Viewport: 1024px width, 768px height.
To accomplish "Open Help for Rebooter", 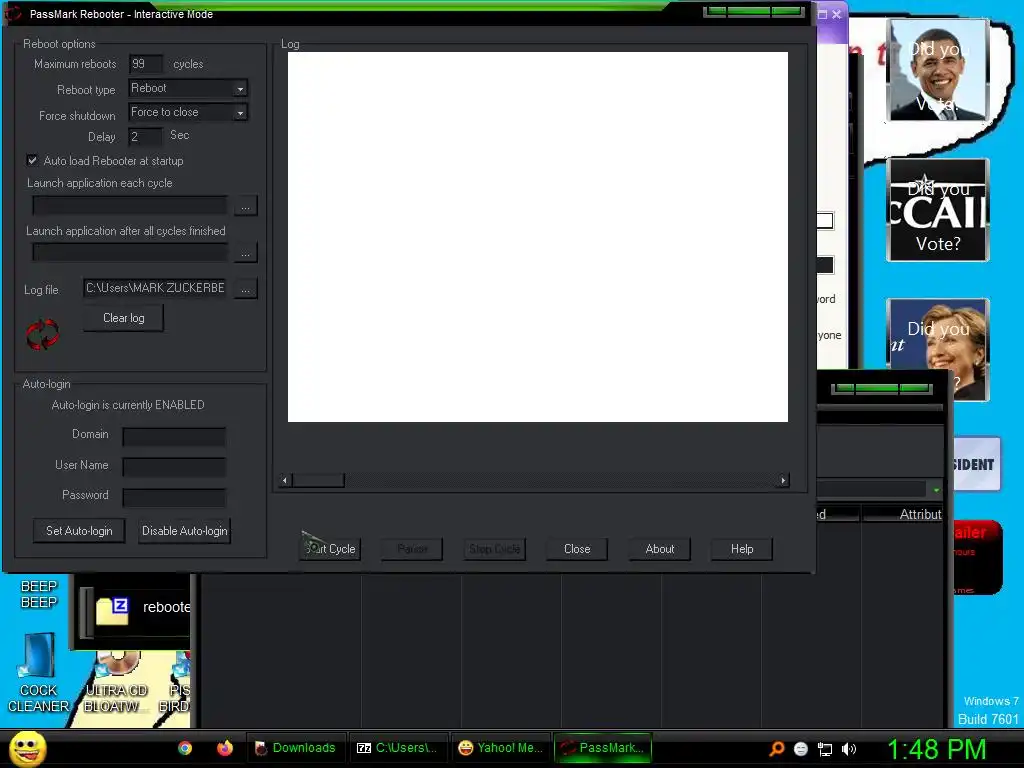I will 742,549.
